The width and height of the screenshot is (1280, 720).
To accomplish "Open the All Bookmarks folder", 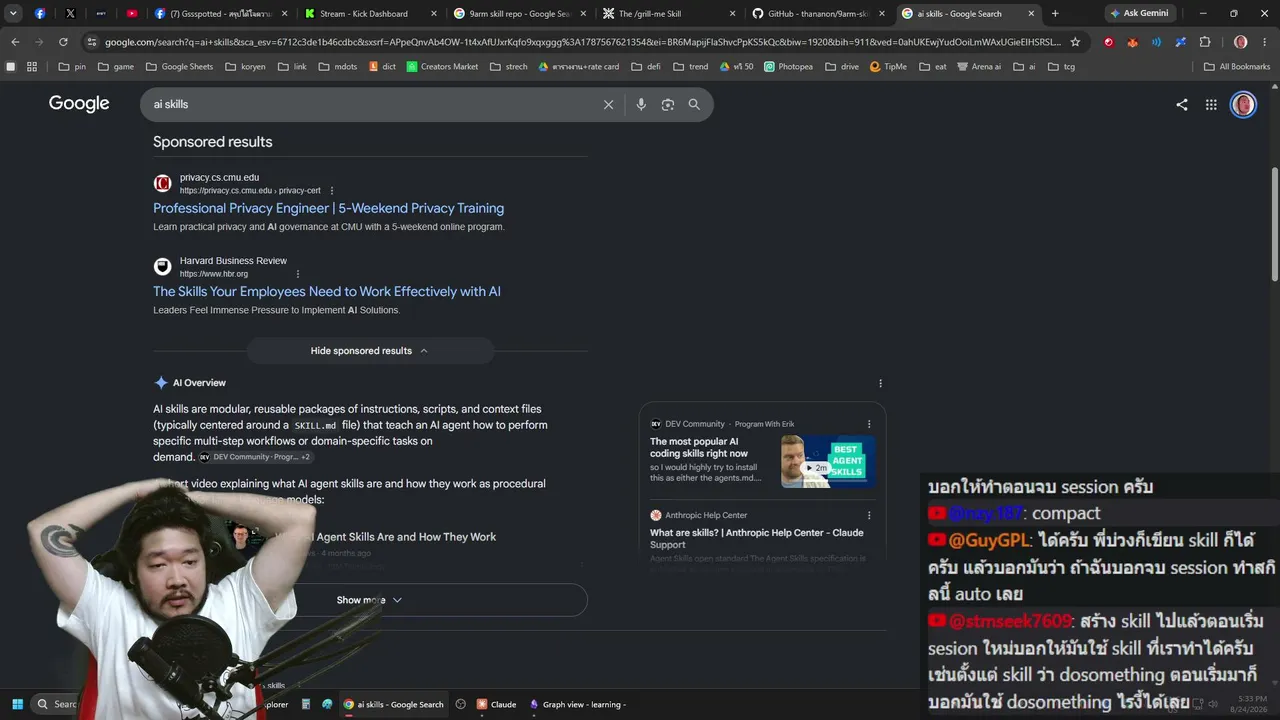I will (1237, 67).
